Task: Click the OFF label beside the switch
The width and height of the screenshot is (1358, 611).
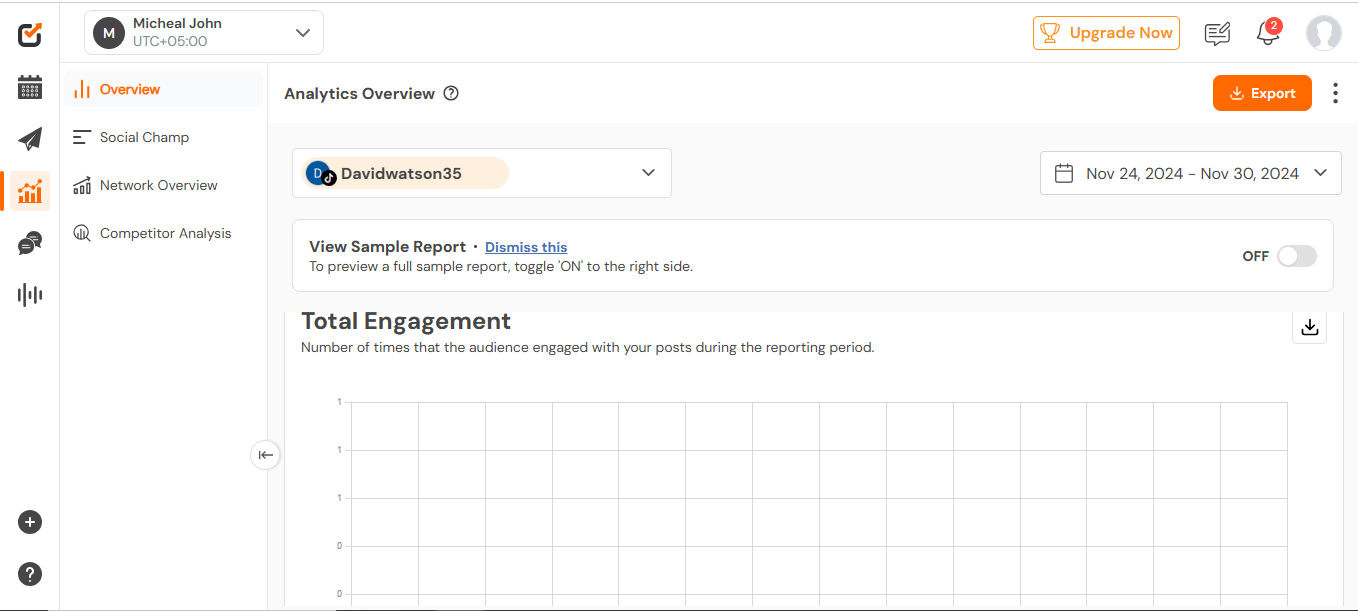Action: click(x=1256, y=256)
